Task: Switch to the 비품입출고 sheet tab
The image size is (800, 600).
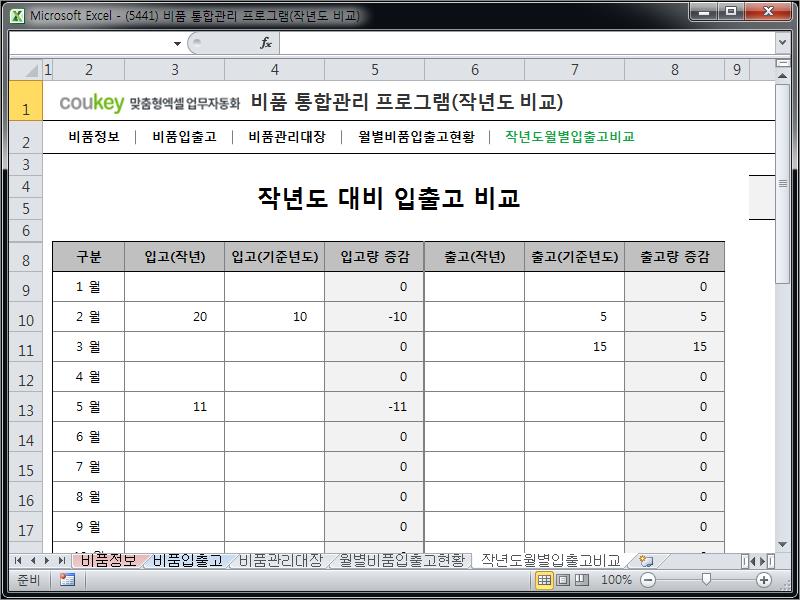Action: [x=187, y=561]
